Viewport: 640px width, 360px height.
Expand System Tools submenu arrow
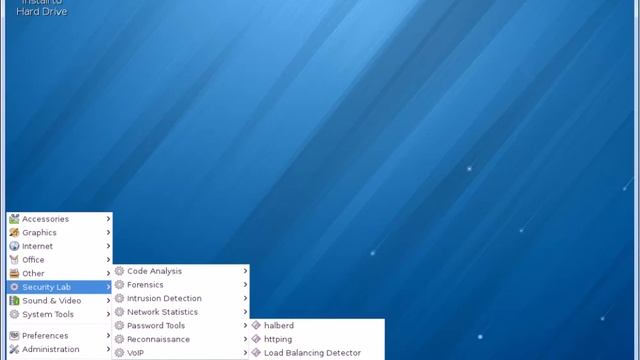(x=108, y=314)
